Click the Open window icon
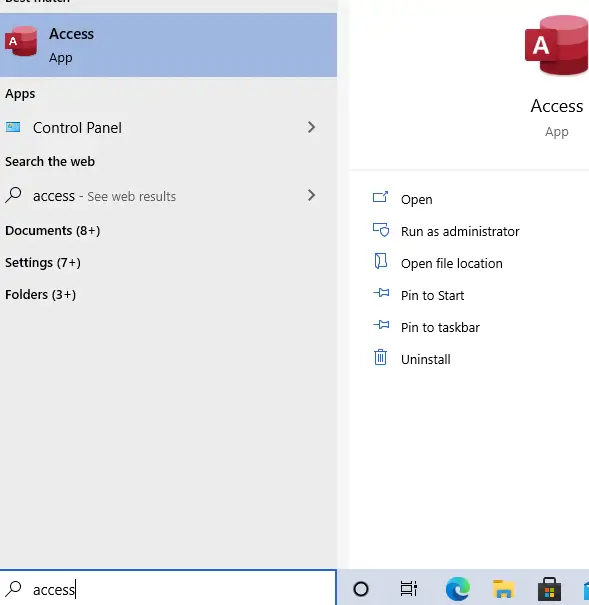The width and height of the screenshot is (589, 605). [380, 197]
